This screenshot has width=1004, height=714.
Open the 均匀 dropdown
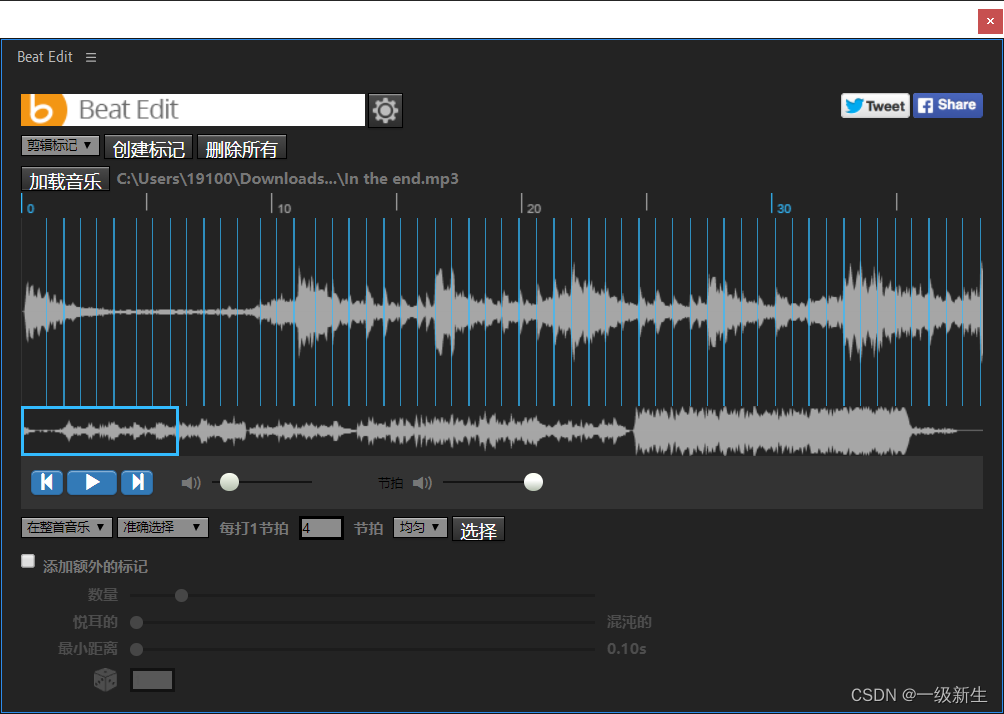click(x=420, y=528)
